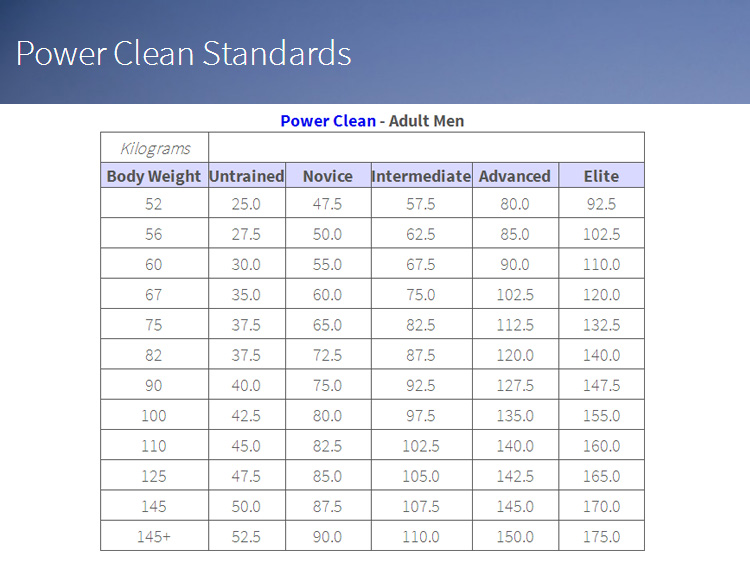The image size is (750, 563).
Task: Click Untrained value 27.5
Action: pos(246,234)
